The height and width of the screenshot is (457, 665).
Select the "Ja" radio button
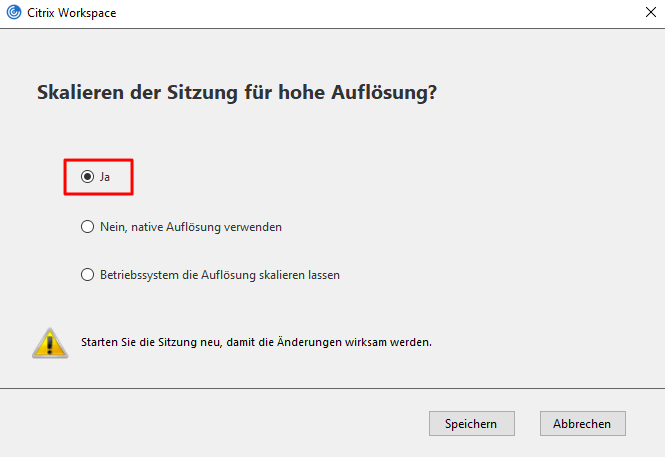[87, 177]
